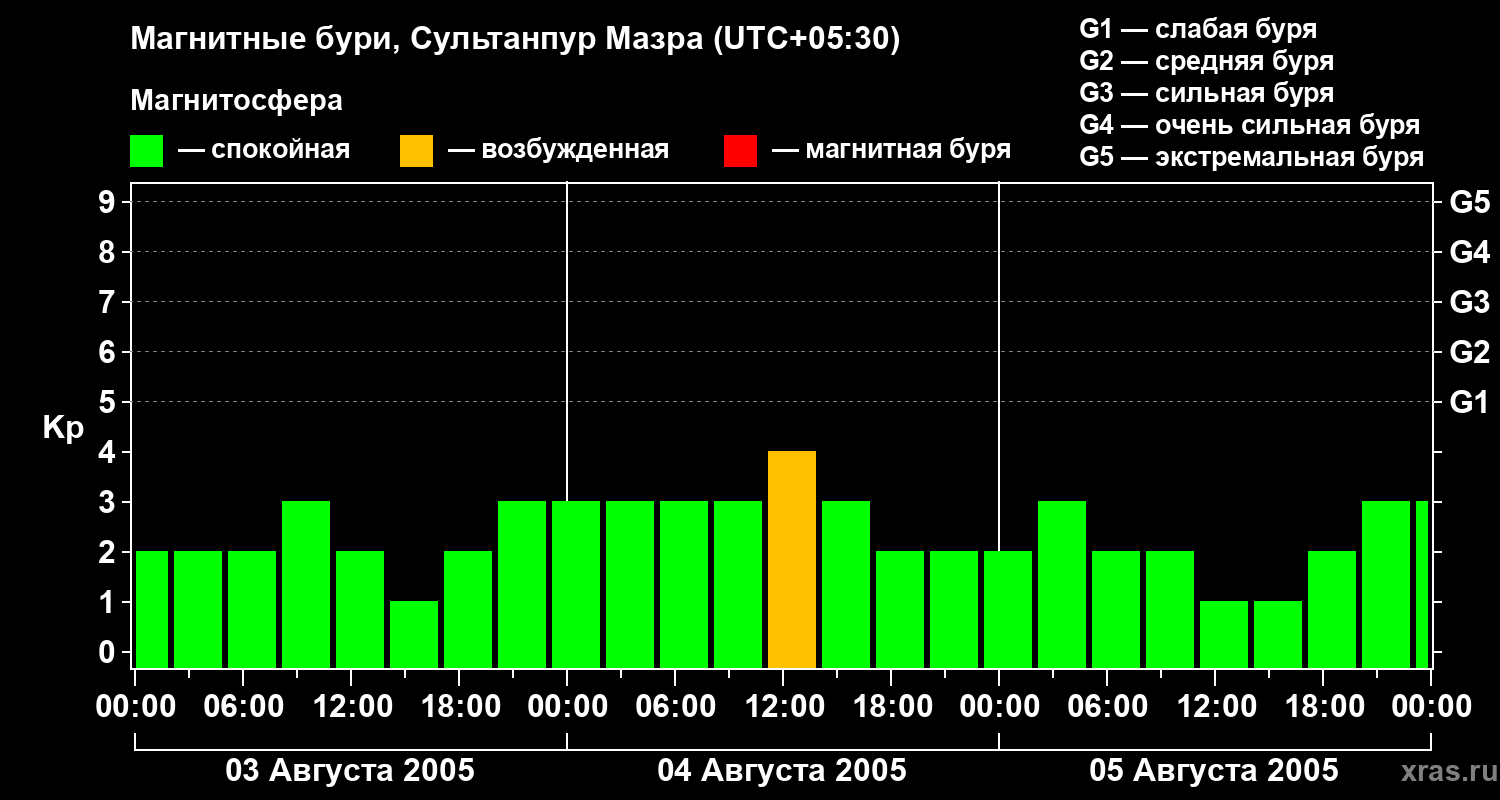Click the Kp 2 bar at 18:00 on 05 Августа
Viewport: 1500px width, 800px height.
click(1332, 609)
